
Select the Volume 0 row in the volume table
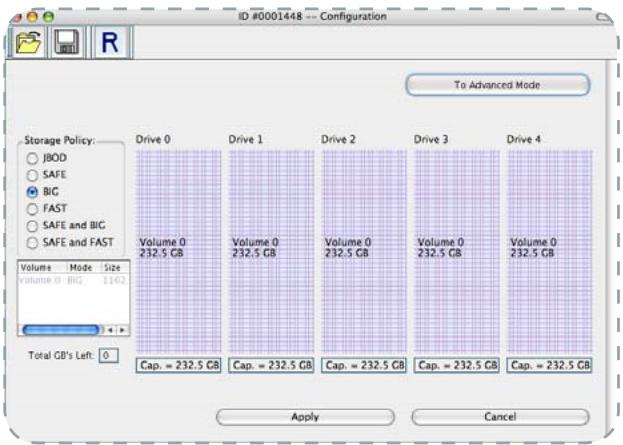pyautogui.click(x=74, y=281)
